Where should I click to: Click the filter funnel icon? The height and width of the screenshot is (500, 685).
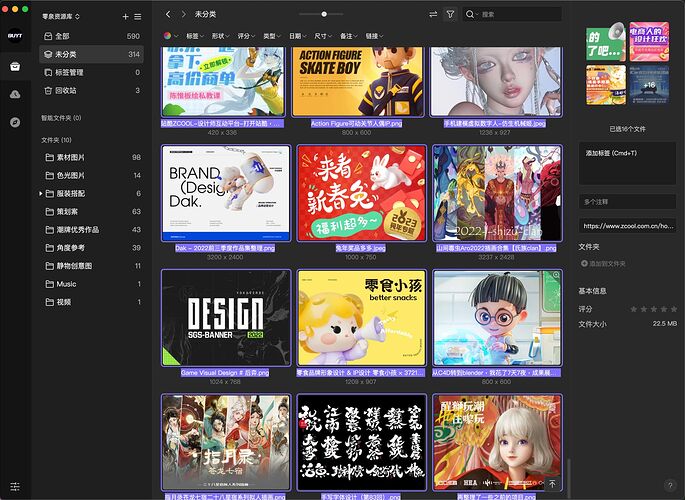450,15
